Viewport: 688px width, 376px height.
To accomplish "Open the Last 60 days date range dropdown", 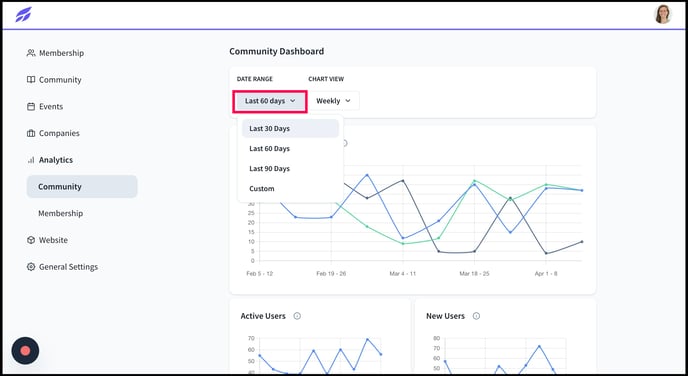I will [270, 101].
